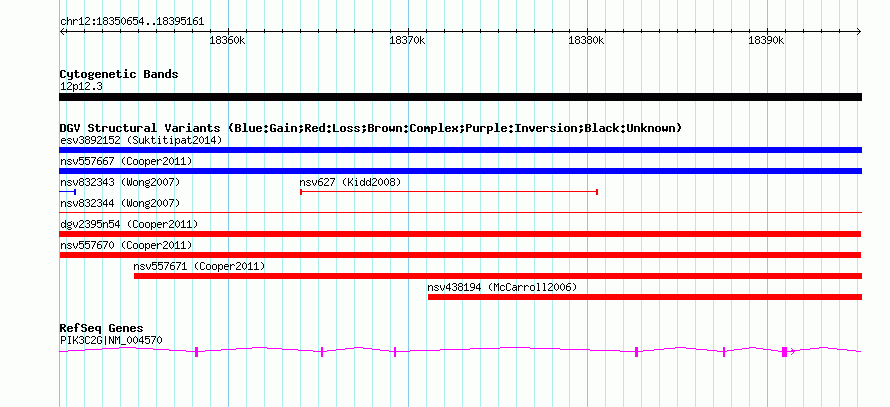The image size is (890, 407).
Task: Select the Cytogenetic Bands track title
Action: 119,74
